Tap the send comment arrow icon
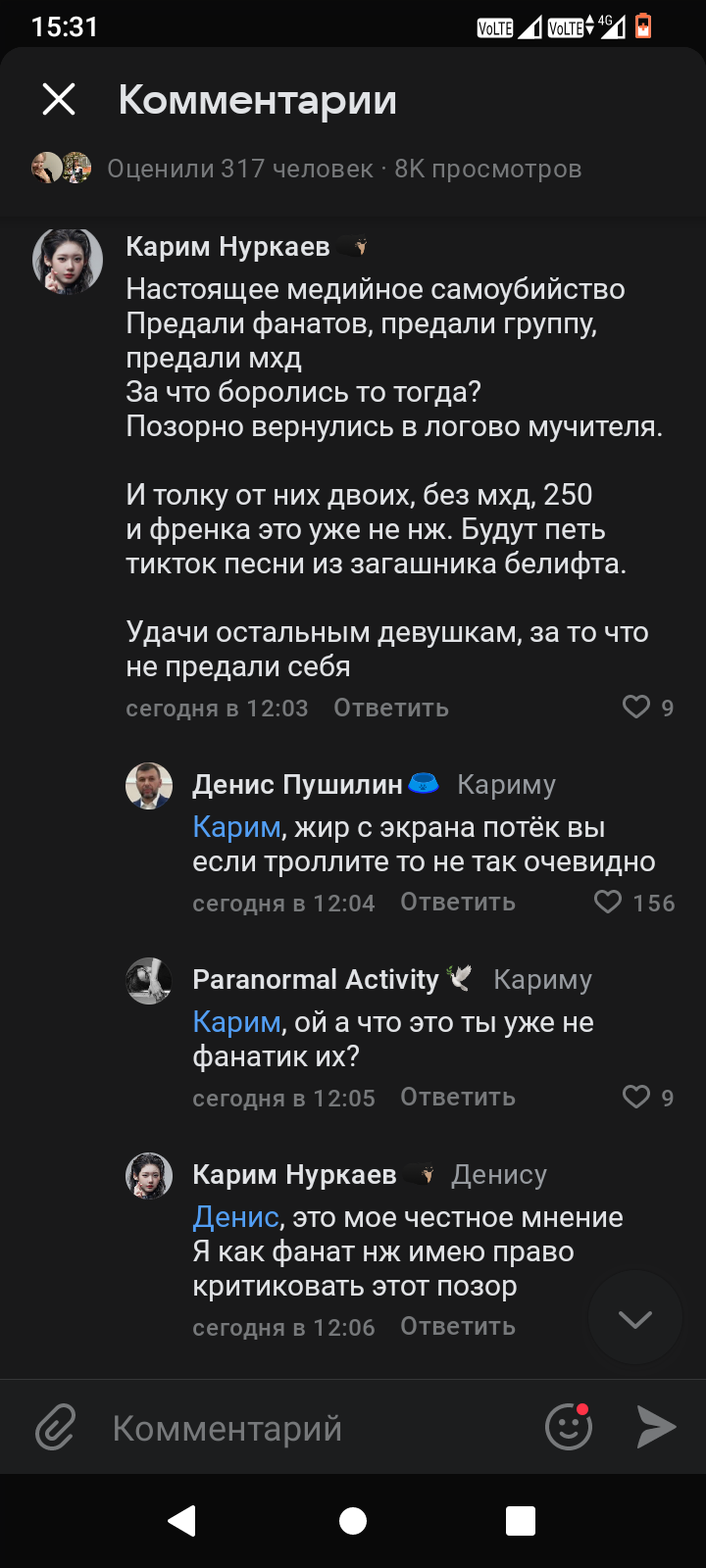This screenshot has width=706, height=1568. click(656, 1427)
